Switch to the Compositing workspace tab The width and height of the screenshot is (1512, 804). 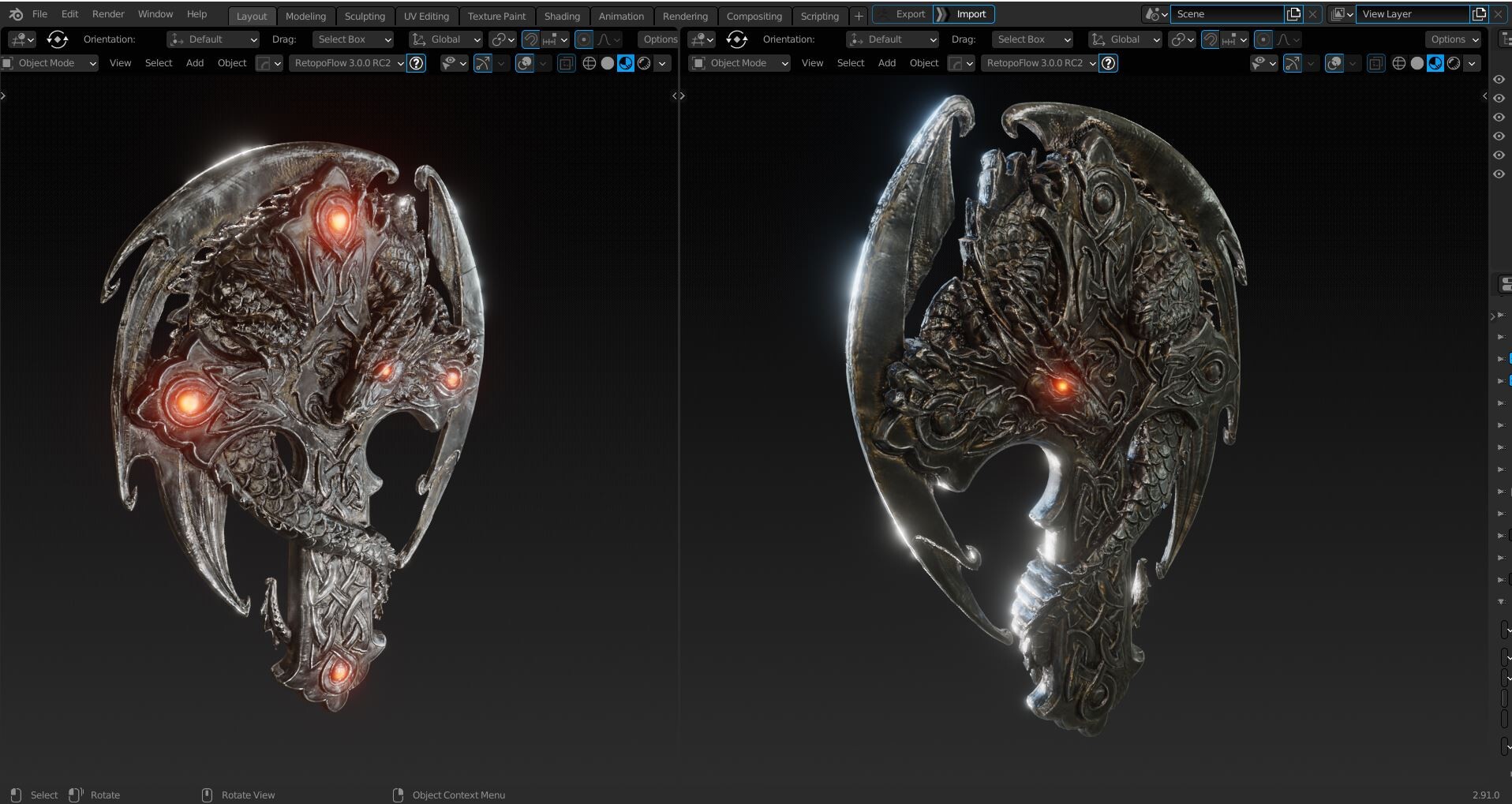(x=754, y=16)
